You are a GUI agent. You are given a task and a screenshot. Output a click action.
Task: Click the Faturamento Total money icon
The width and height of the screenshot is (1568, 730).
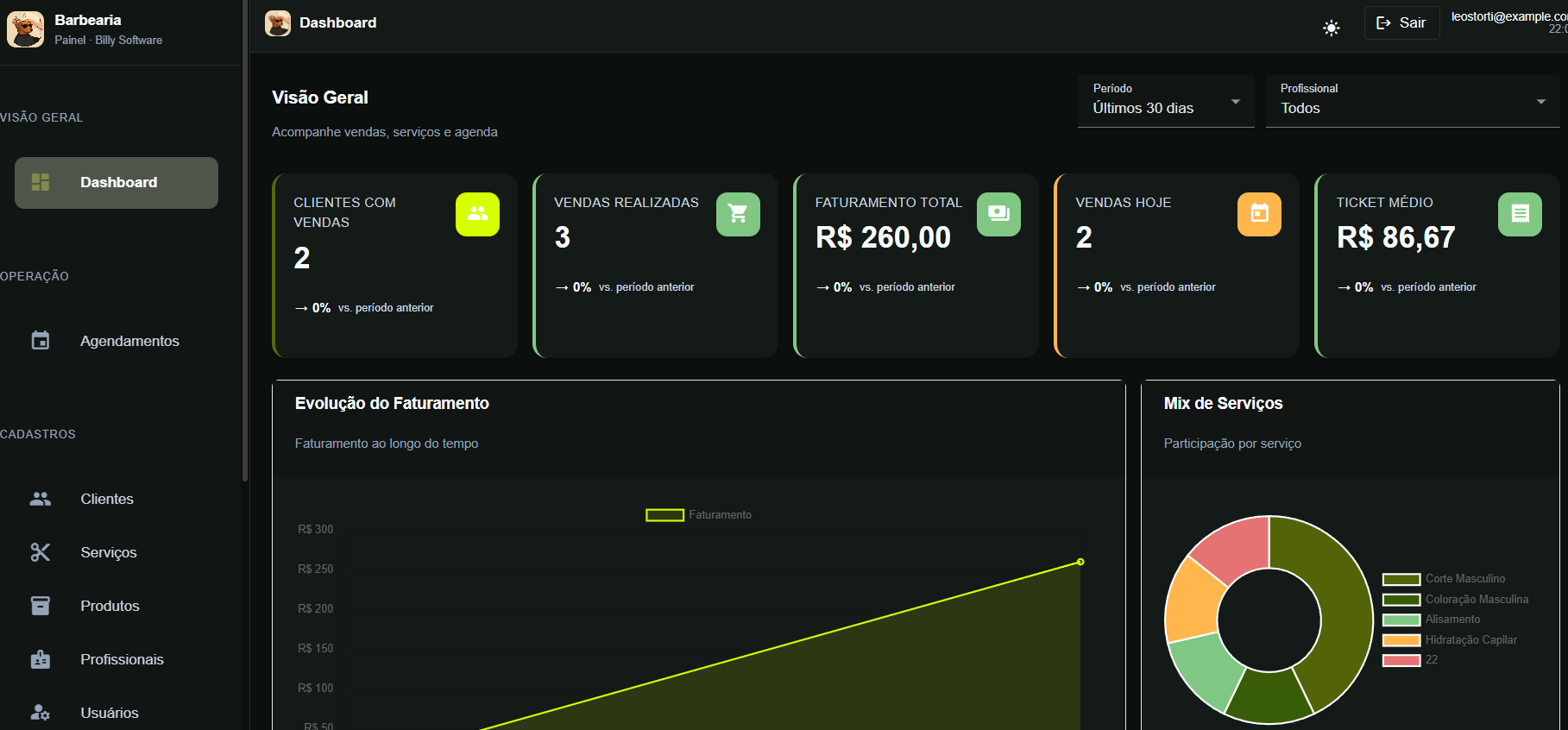[x=998, y=214]
